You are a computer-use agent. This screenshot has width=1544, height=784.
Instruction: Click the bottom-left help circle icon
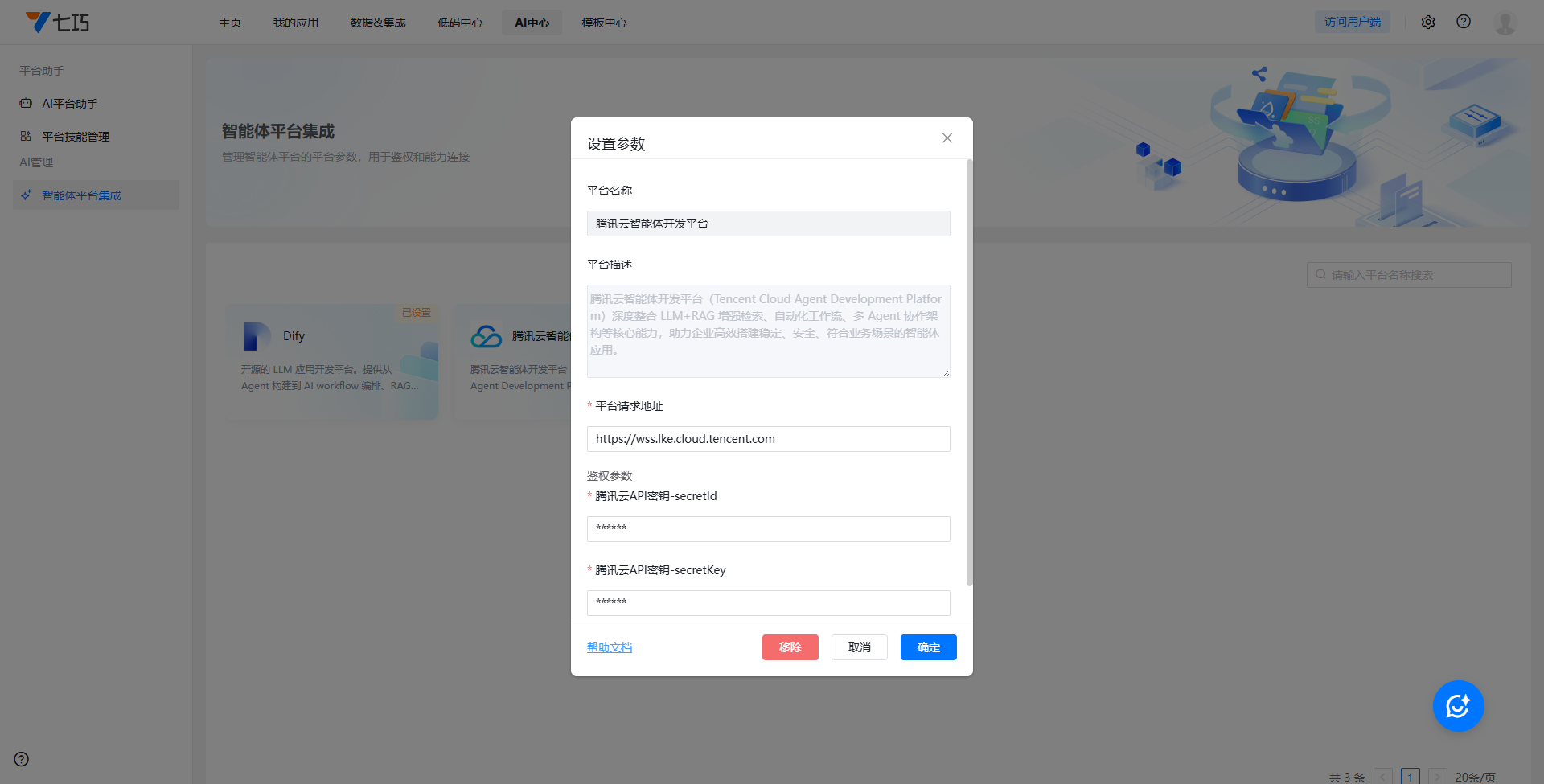[22, 759]
